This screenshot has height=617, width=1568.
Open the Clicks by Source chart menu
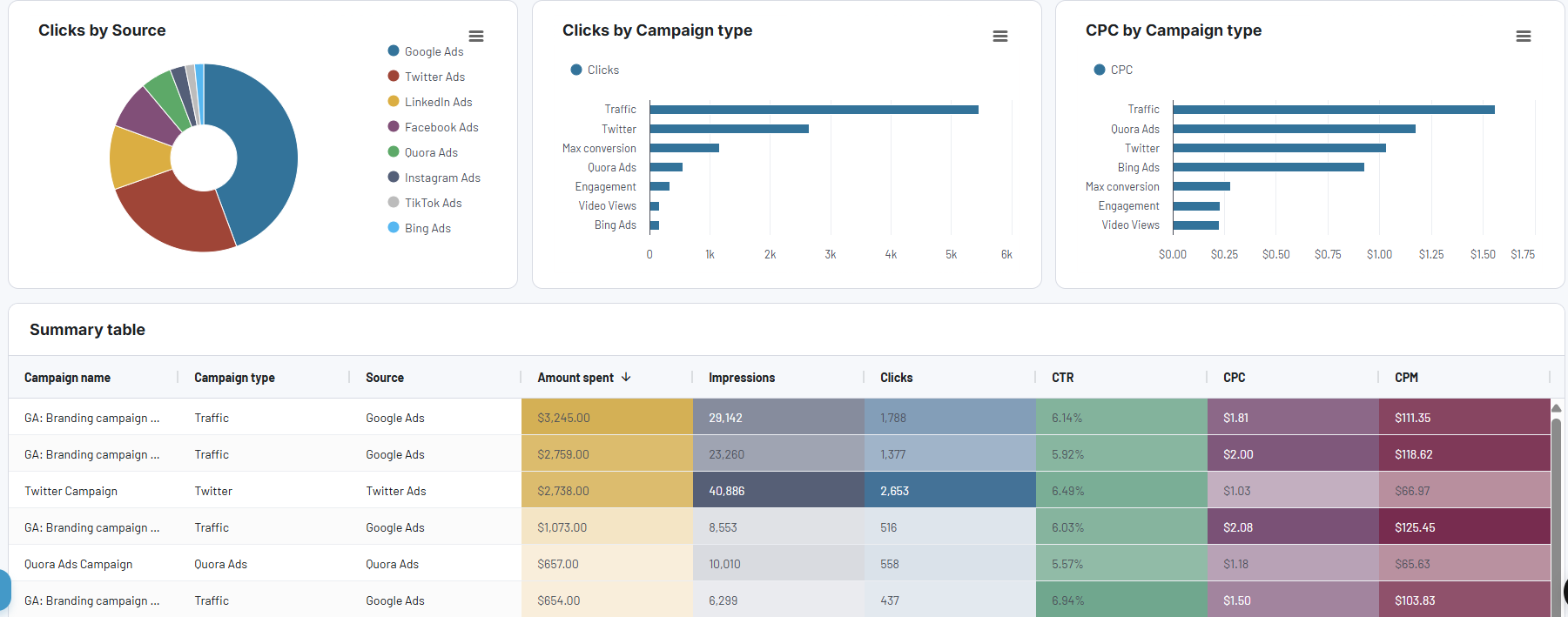476,37
